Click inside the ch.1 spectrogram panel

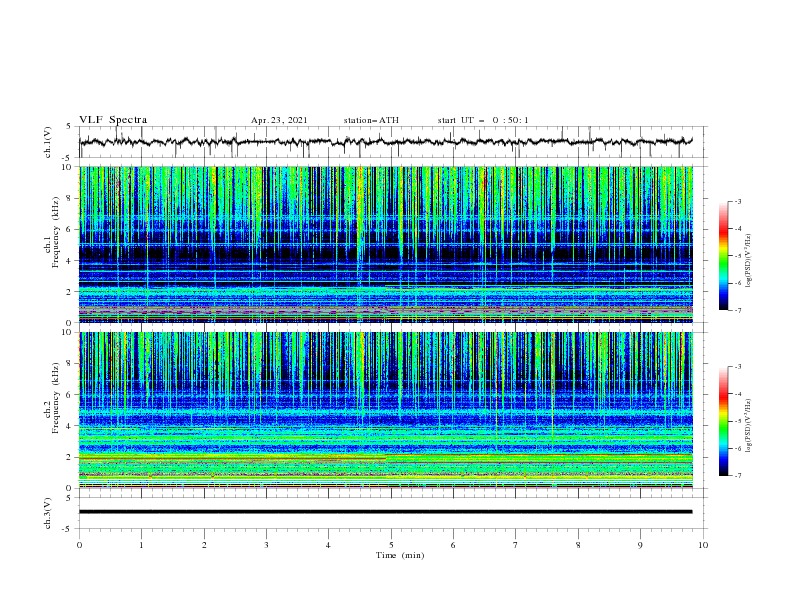click(x=386, y=244)
